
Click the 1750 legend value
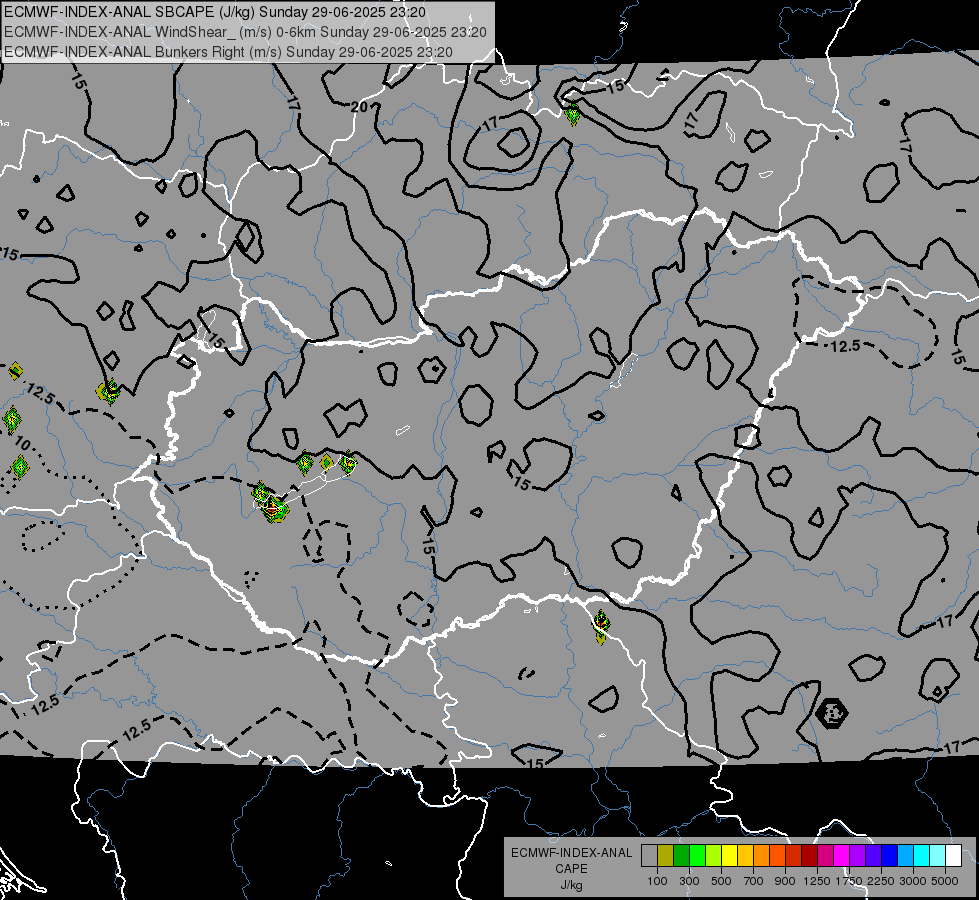849,881
